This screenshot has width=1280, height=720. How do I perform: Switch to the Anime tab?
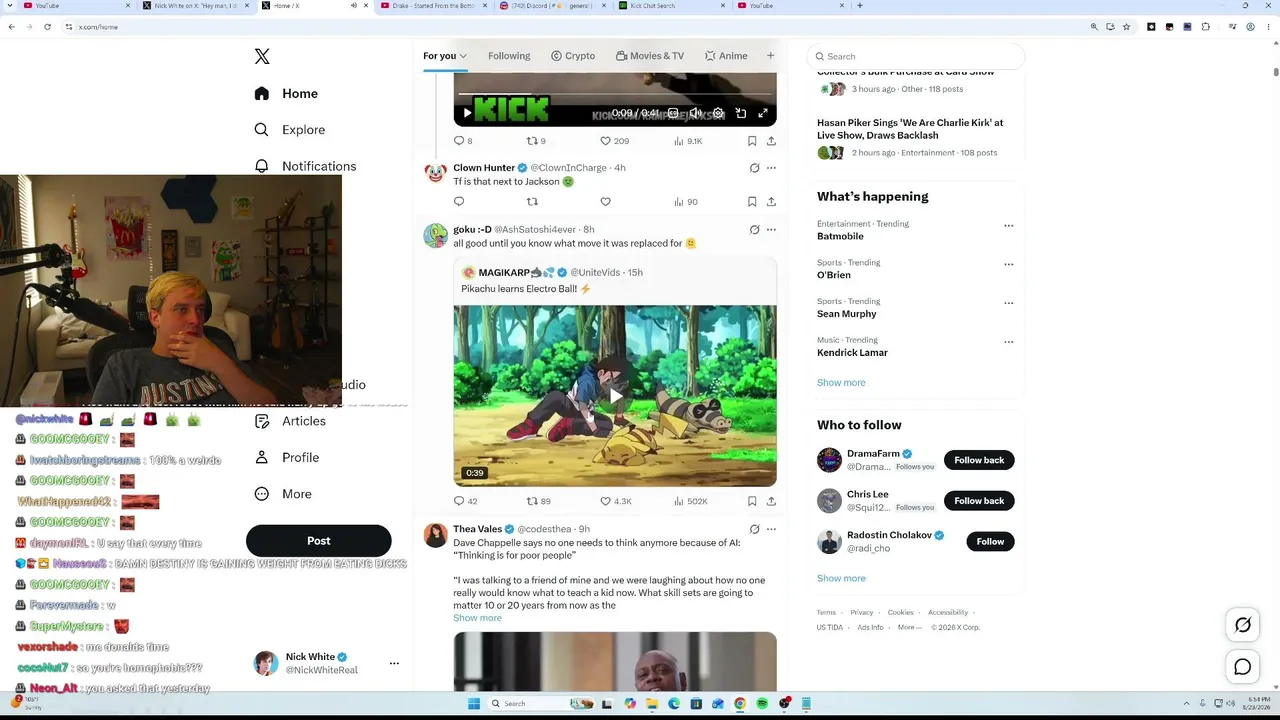[x=726, y=56]
